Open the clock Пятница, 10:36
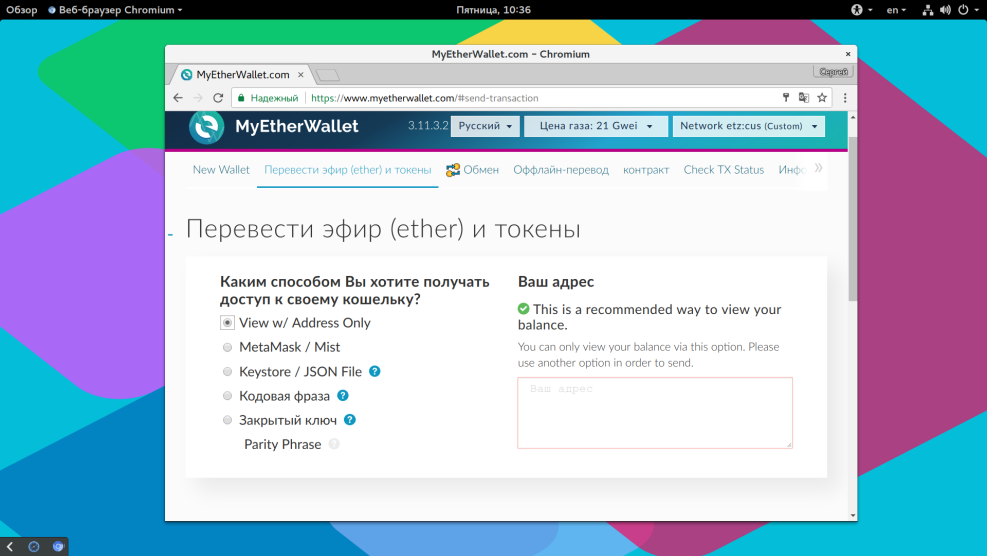This screenshot has width=987, height=556. click(494, 9)
